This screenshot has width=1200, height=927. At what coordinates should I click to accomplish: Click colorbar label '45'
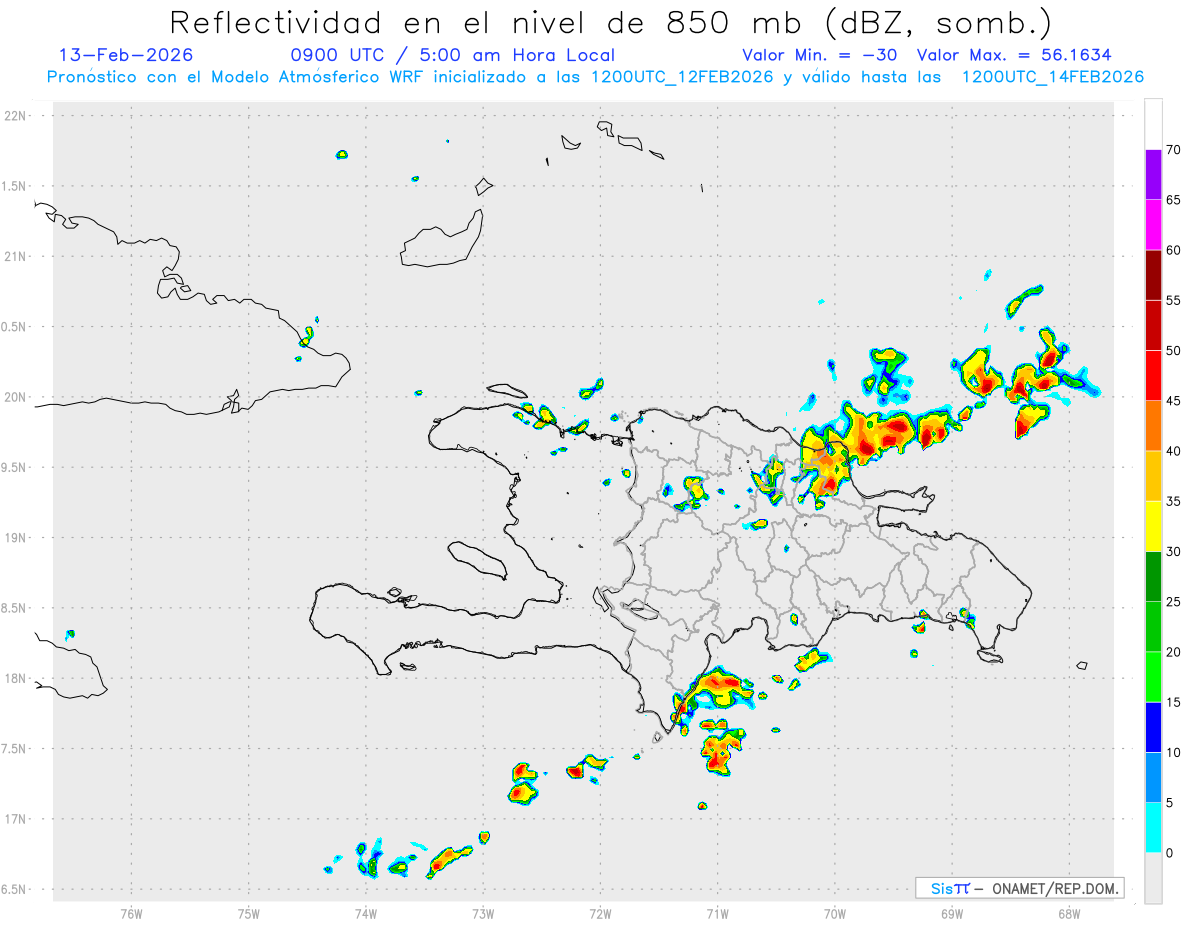pos(1173,401)
